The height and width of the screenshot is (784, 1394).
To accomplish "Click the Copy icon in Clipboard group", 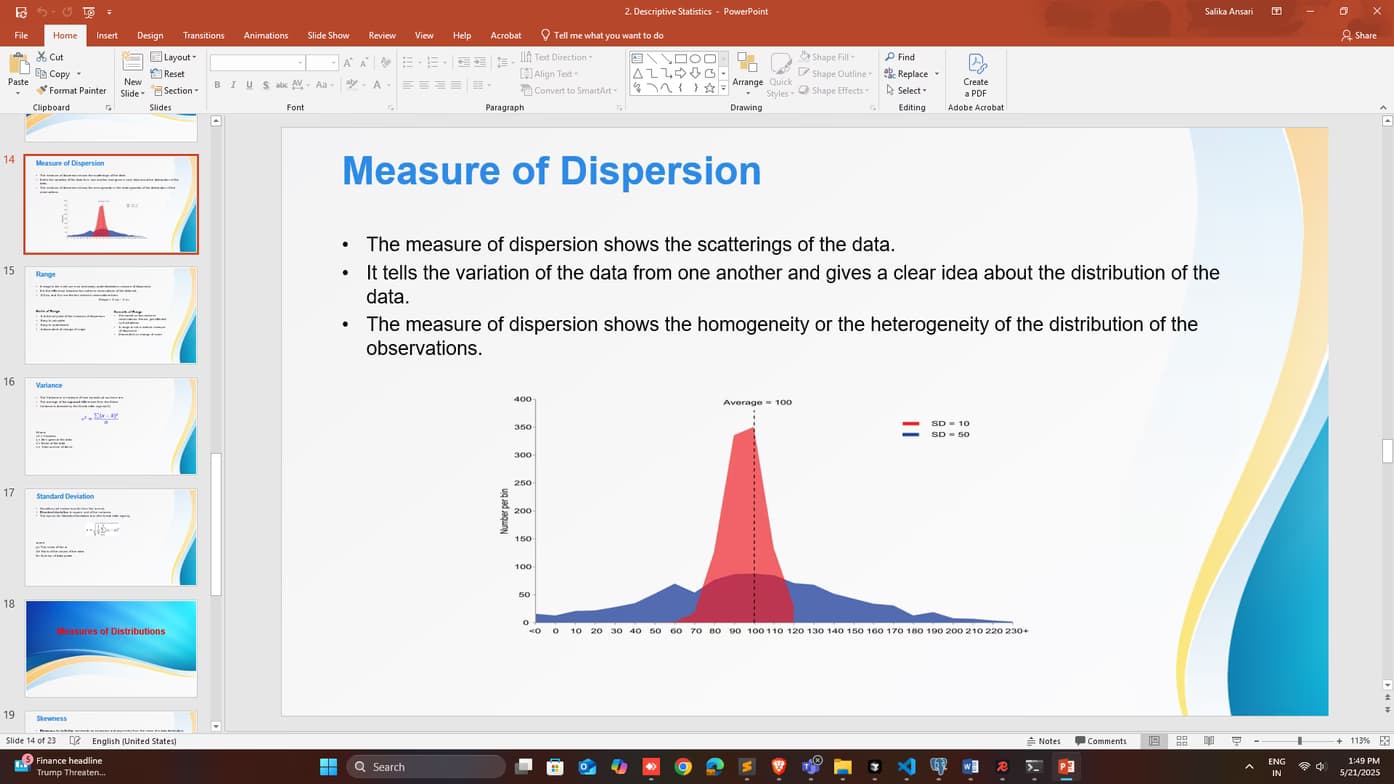I will [x=40, y=73].
